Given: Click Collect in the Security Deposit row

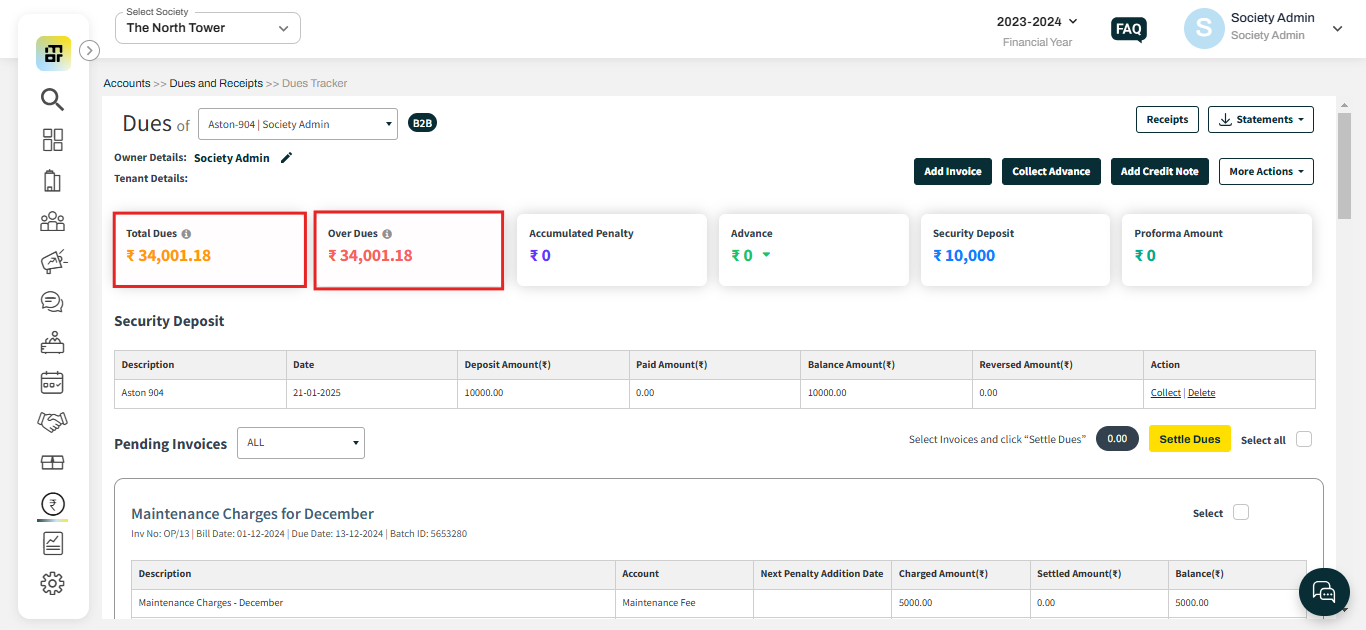Looking at the screenshot, I should pyautogui.click(x=1165, y=392).
